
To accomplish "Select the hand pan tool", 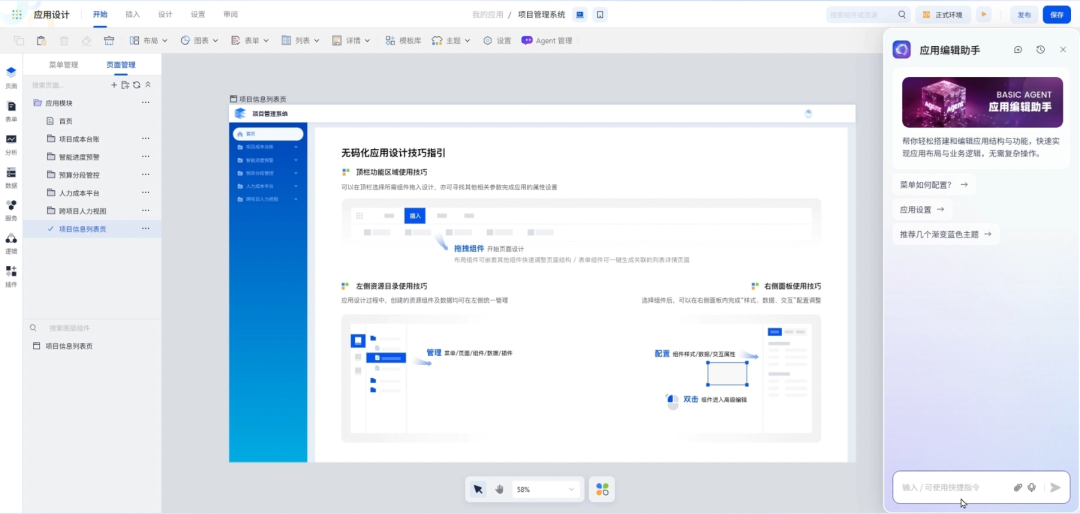I will [499, 489].
